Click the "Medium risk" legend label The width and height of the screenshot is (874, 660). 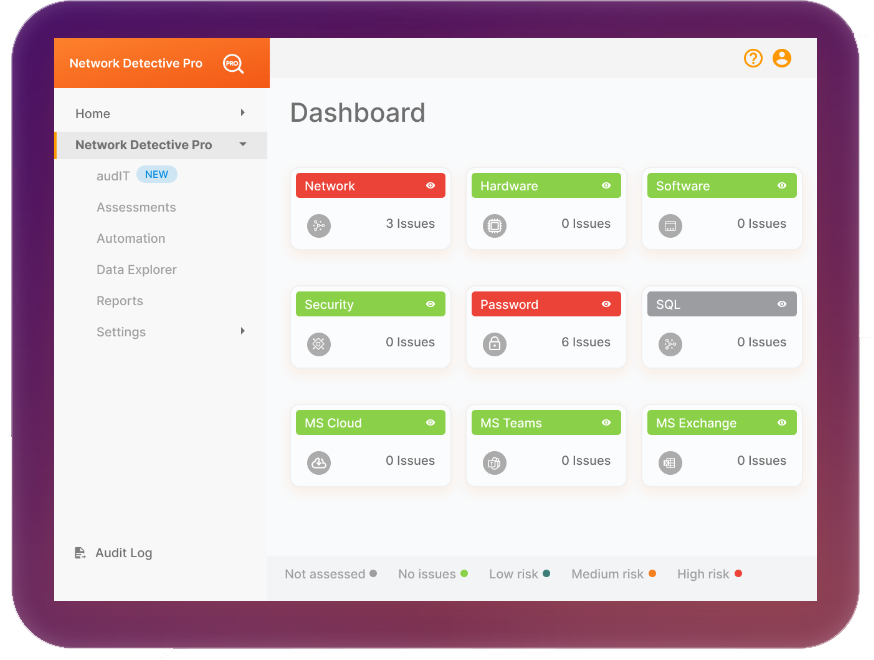pos(607,574)
